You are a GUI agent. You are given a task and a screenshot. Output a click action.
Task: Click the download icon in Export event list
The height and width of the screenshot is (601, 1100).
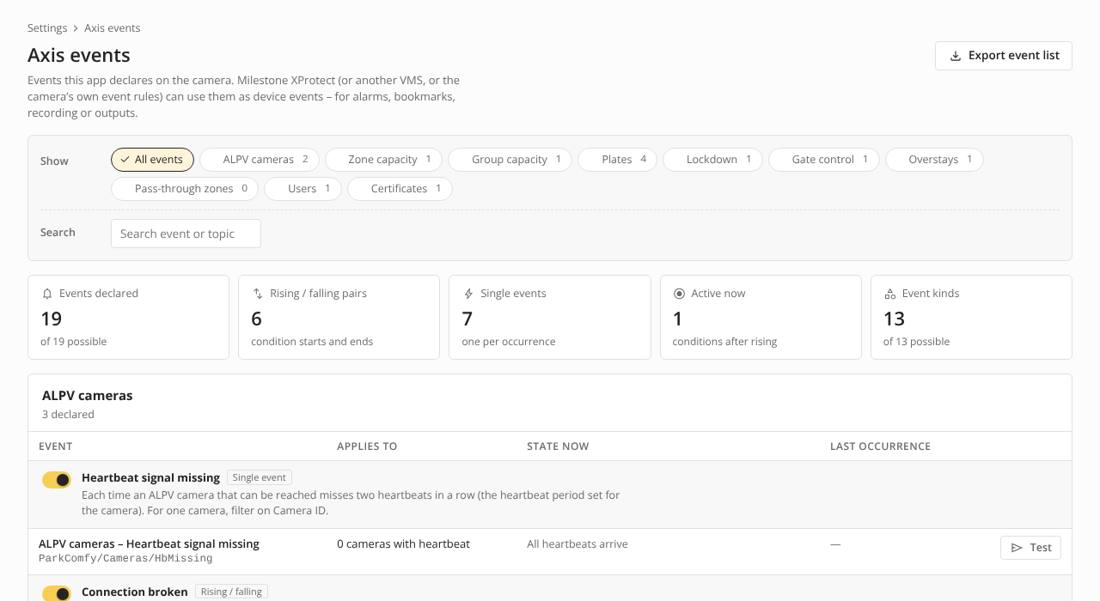click(955, 56)
